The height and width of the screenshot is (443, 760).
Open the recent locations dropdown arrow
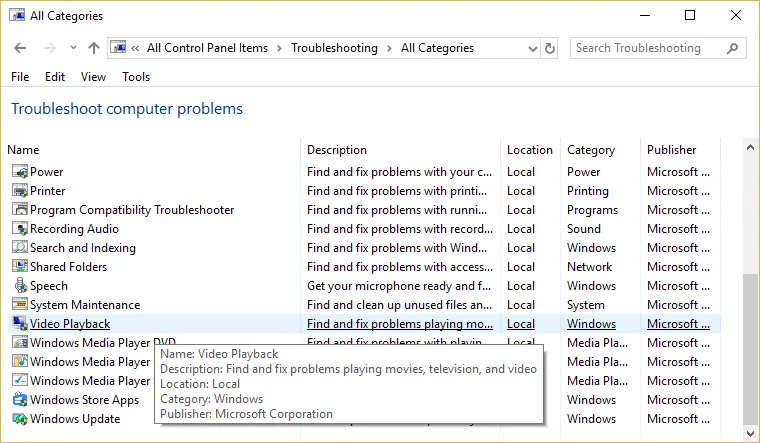[x=73, y=47]
